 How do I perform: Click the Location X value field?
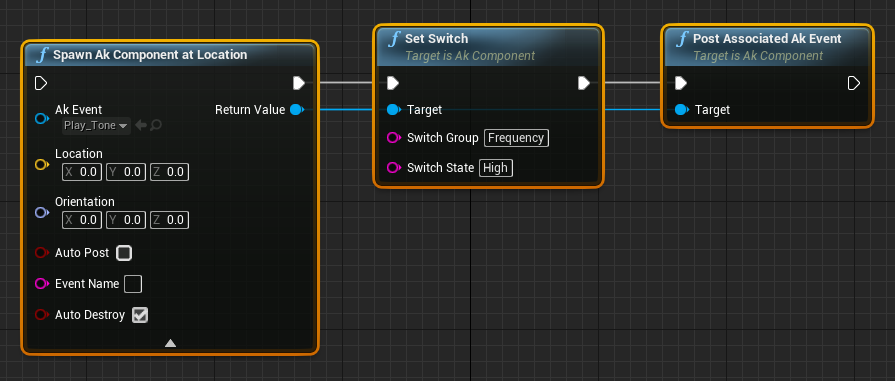point(82,172)
